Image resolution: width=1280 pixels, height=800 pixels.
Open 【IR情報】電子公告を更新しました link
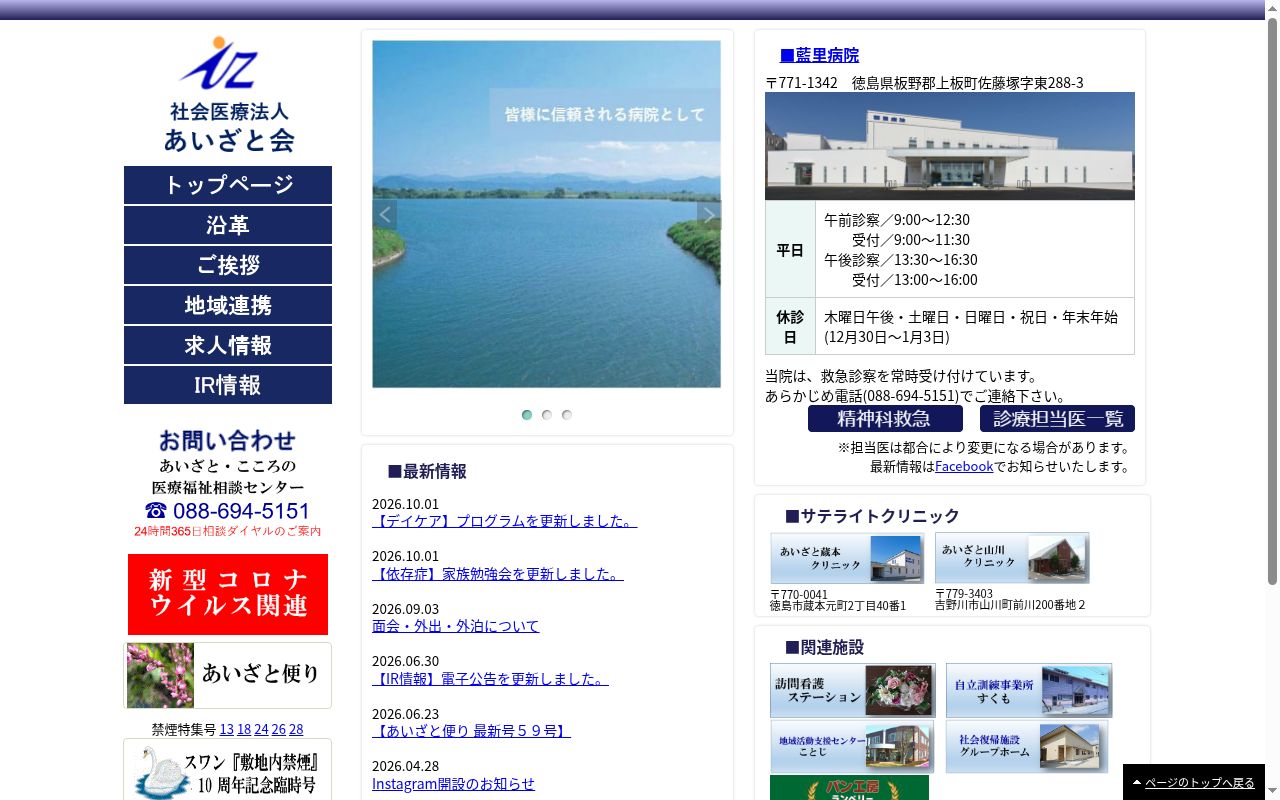(x=490, y=679)
